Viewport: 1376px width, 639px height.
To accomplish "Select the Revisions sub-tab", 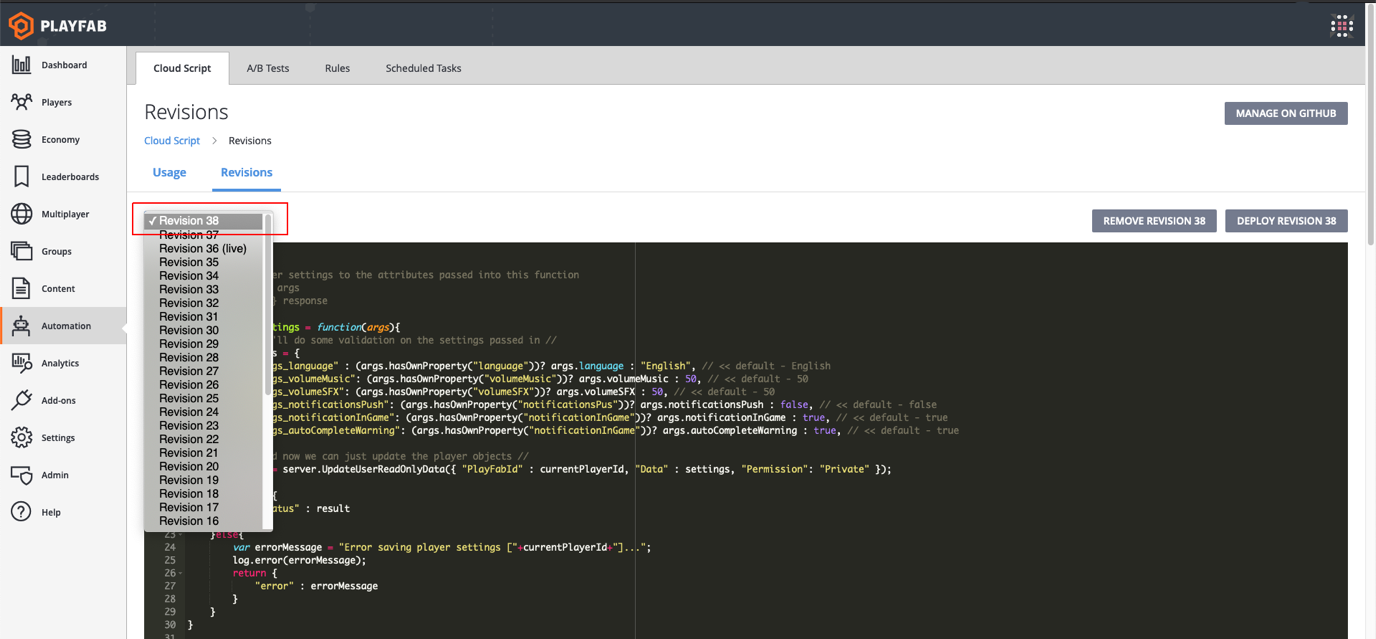I will 246,172.
